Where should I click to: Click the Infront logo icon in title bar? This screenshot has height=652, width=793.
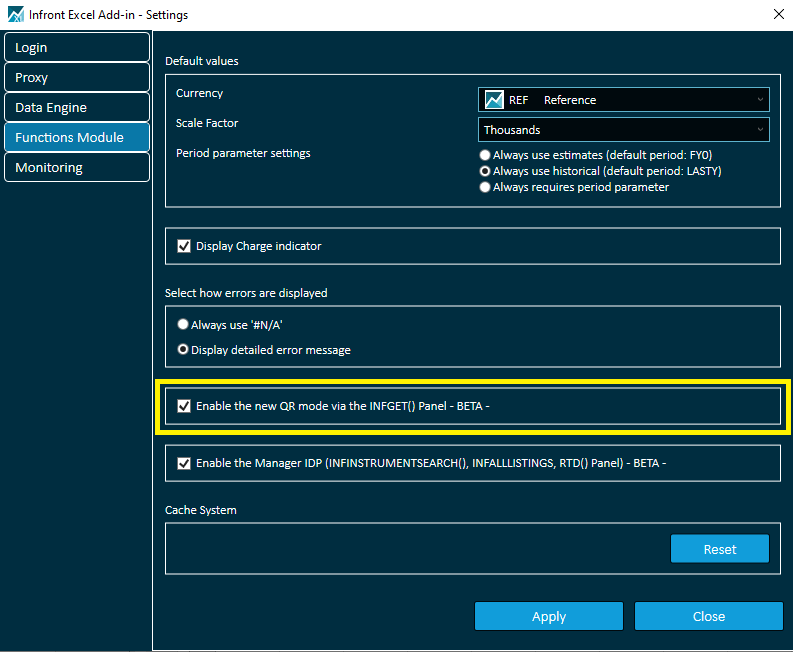pyautogui.click(x=15, y=15)
